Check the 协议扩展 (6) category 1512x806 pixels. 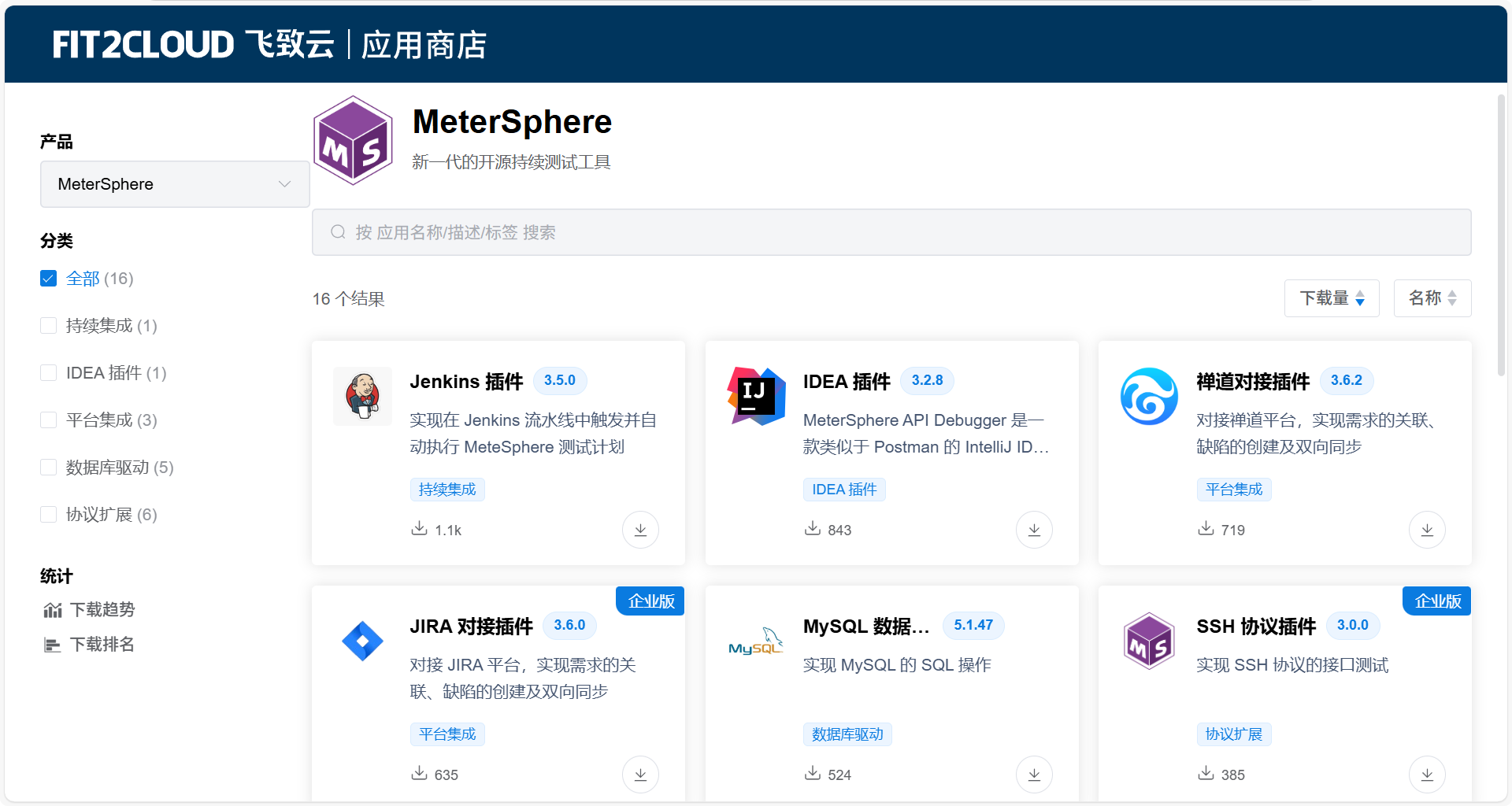point(48,515)
